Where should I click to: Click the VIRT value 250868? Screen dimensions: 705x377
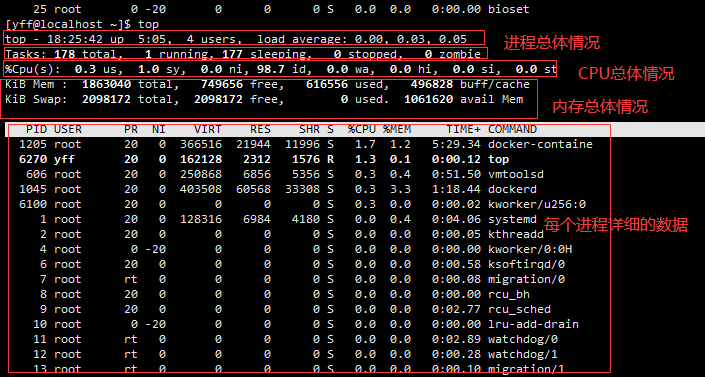201,175
